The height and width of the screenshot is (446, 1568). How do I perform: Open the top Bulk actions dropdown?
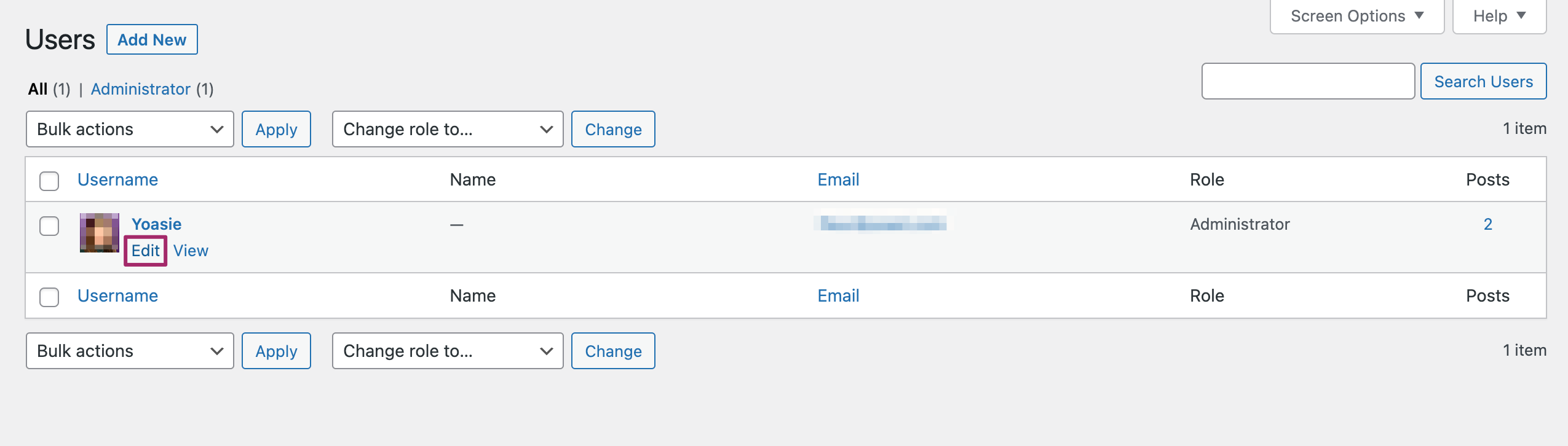tap(130, 129)
